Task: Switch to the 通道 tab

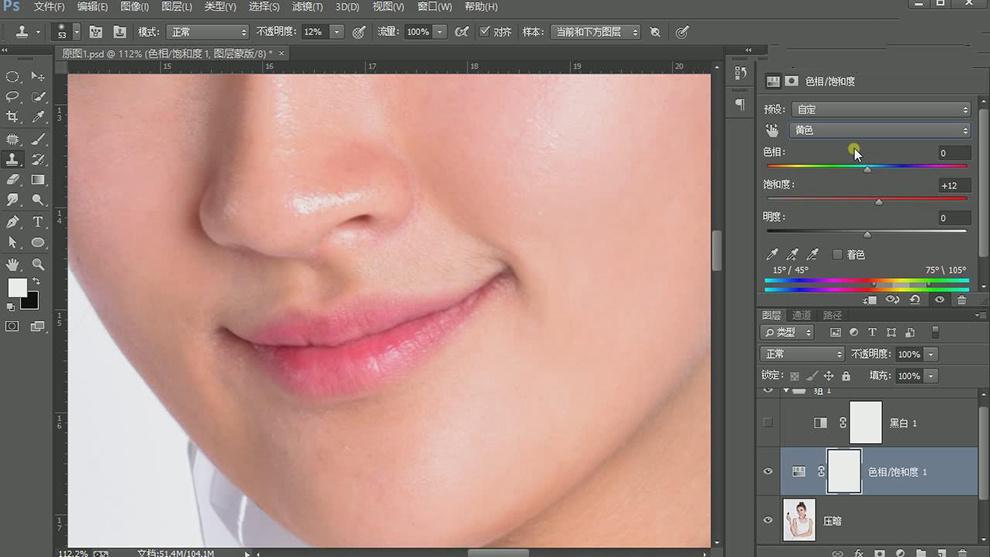Action: coord(803,315)
